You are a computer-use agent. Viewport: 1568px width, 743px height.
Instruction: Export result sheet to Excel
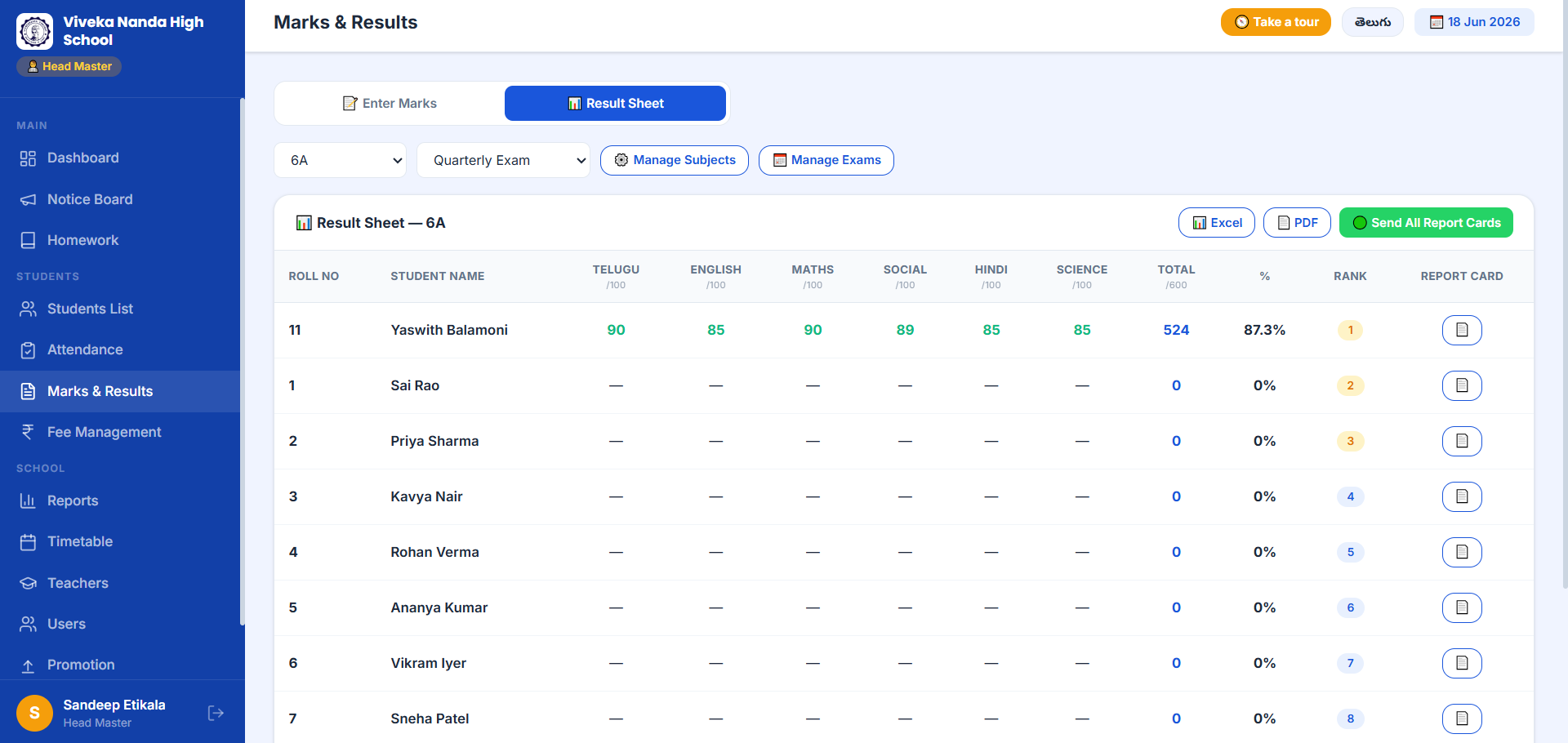click(1217, 223)
